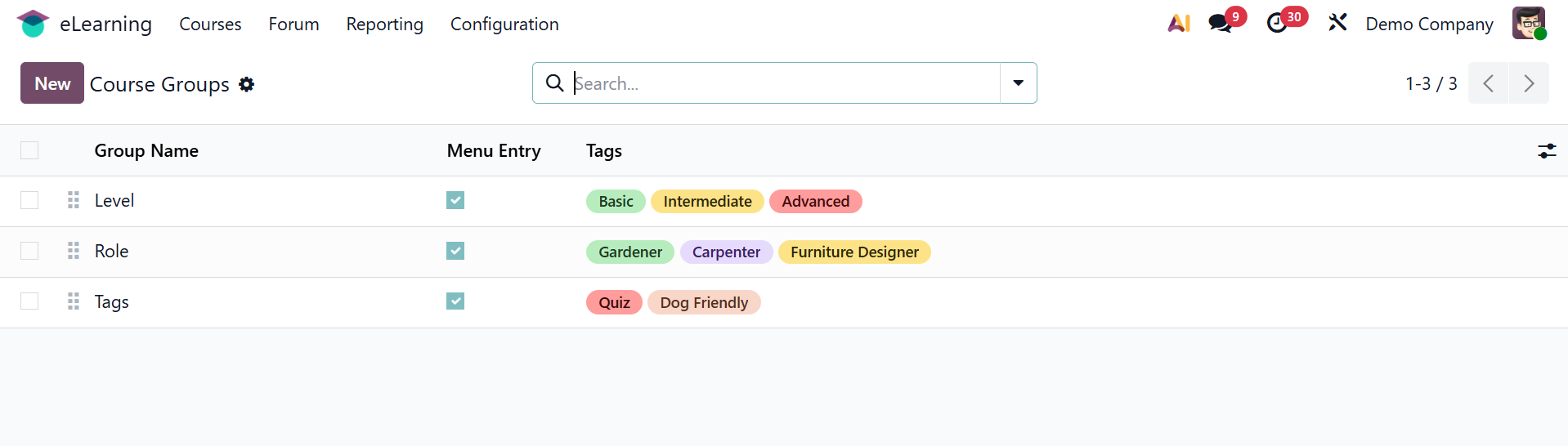The width and height of the screenshot is (1568, 446).
Task: Expand the search options dropdown arrow
Action: [1019, 83]
